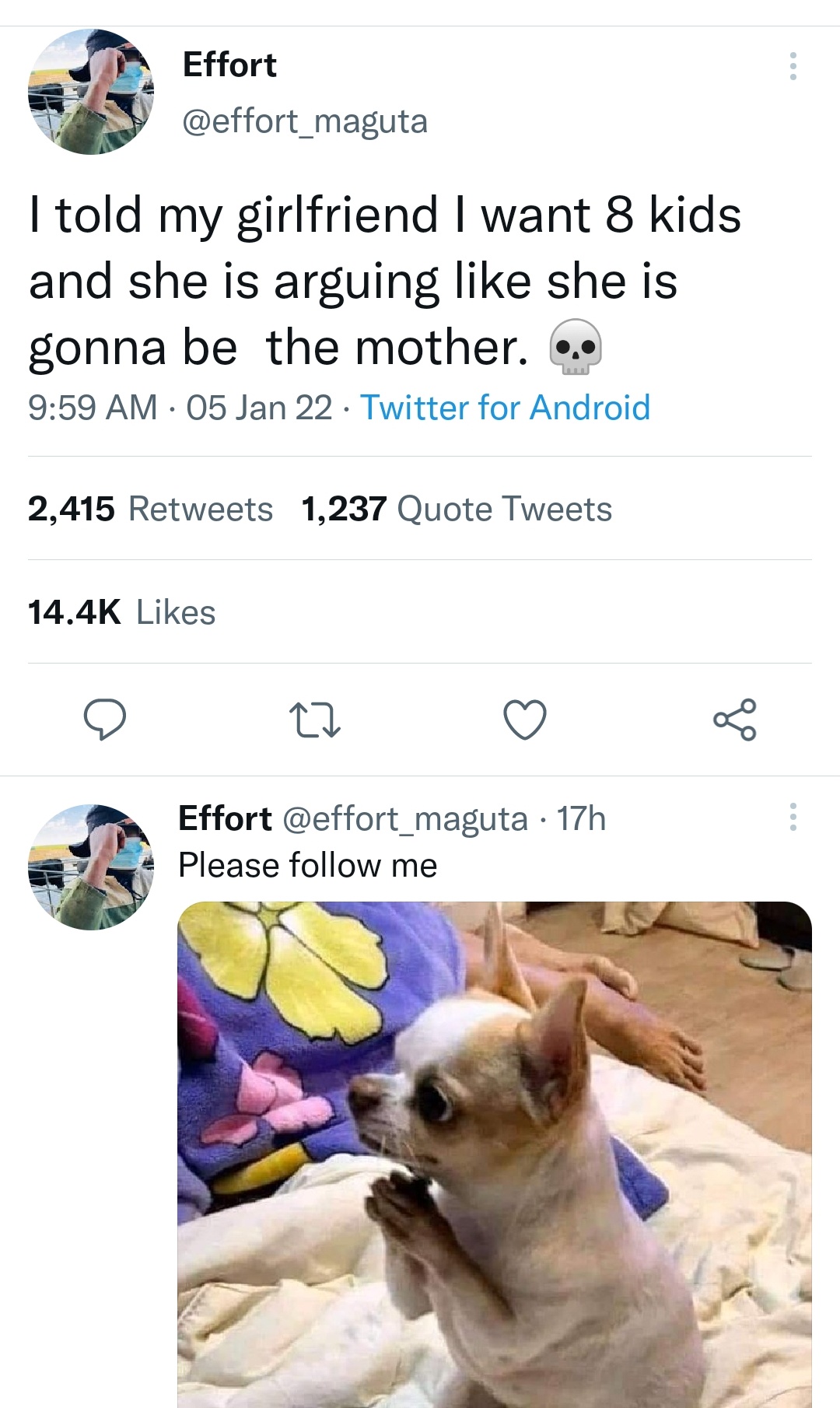Open the main tweet's profile picture

pos(91,92)
